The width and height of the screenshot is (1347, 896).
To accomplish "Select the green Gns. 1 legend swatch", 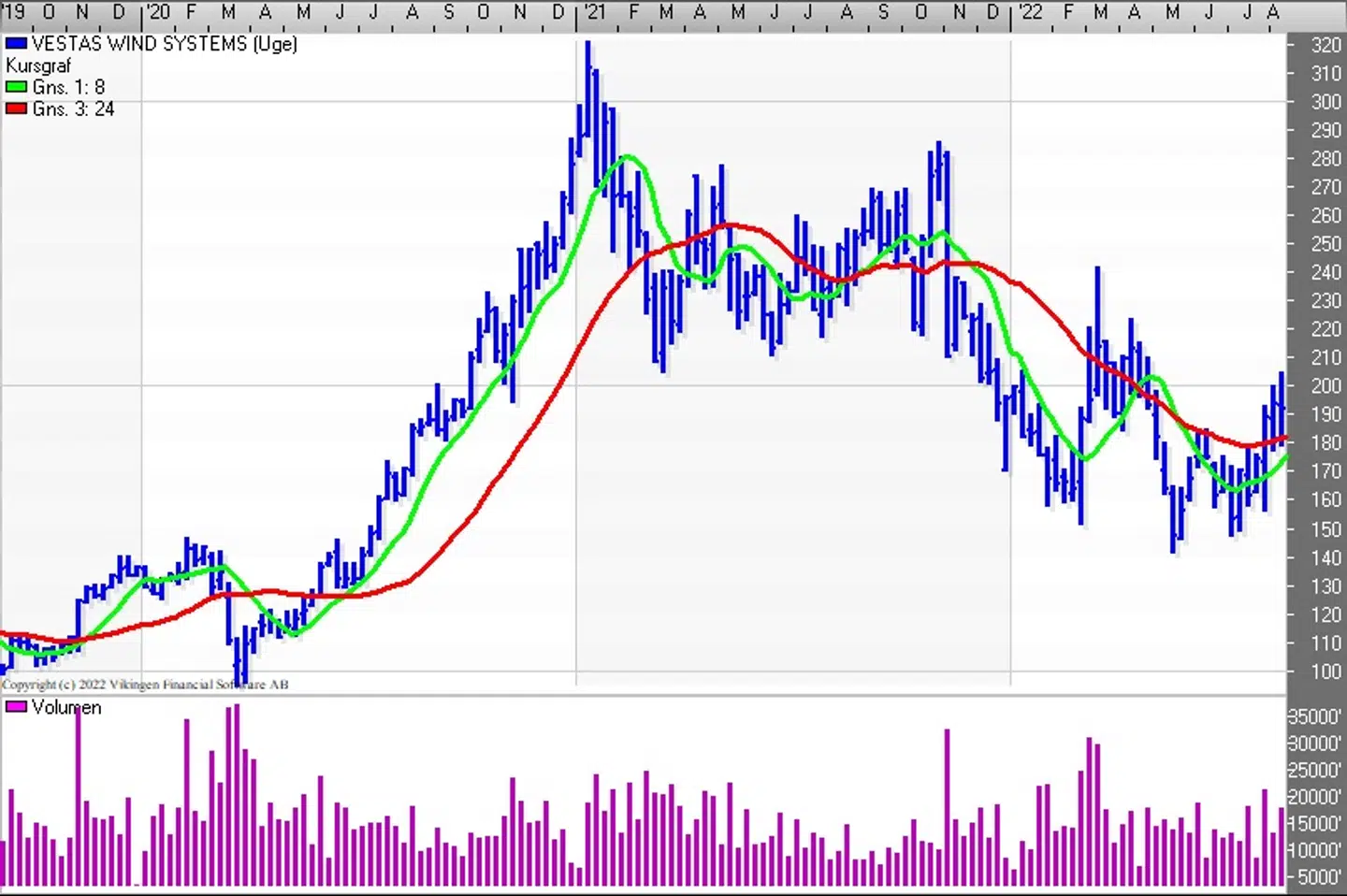I will pyautogui.click(x=16, y=87).
